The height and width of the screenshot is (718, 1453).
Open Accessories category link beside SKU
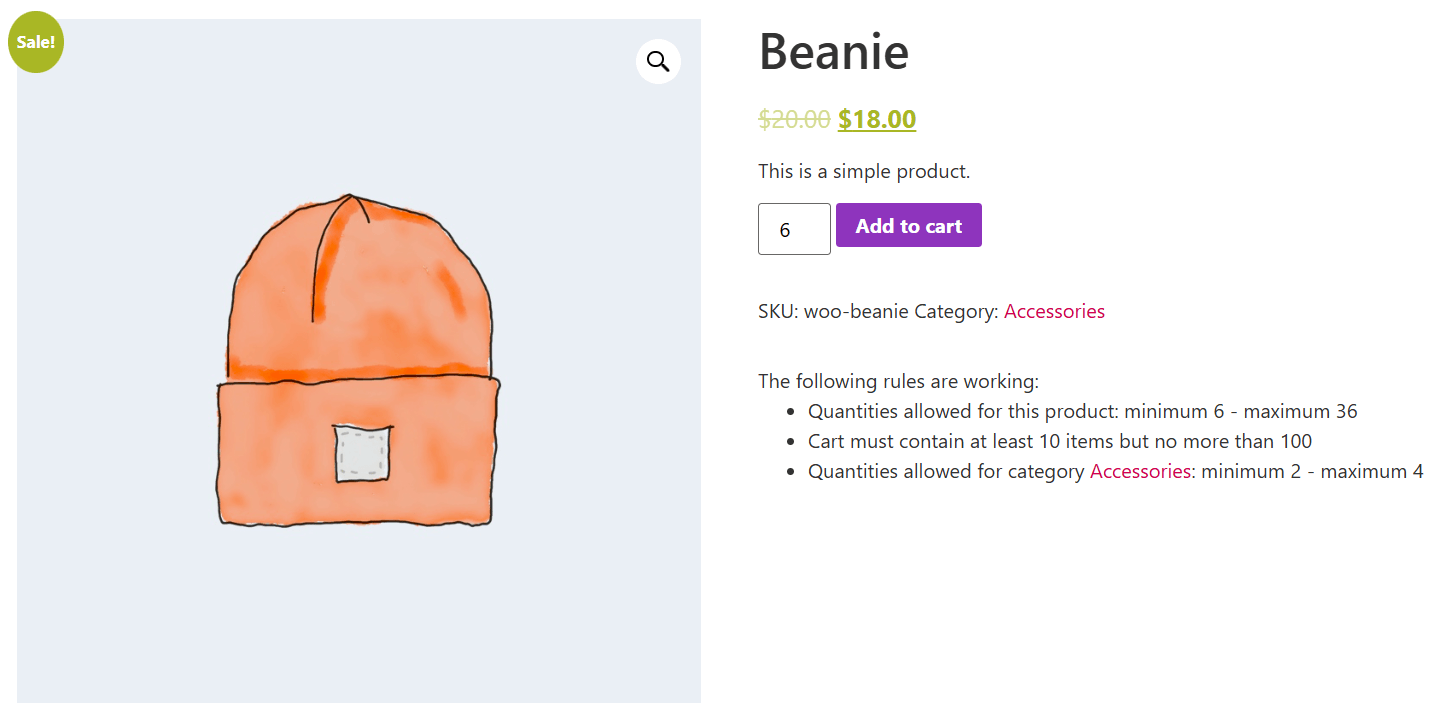1054,311
